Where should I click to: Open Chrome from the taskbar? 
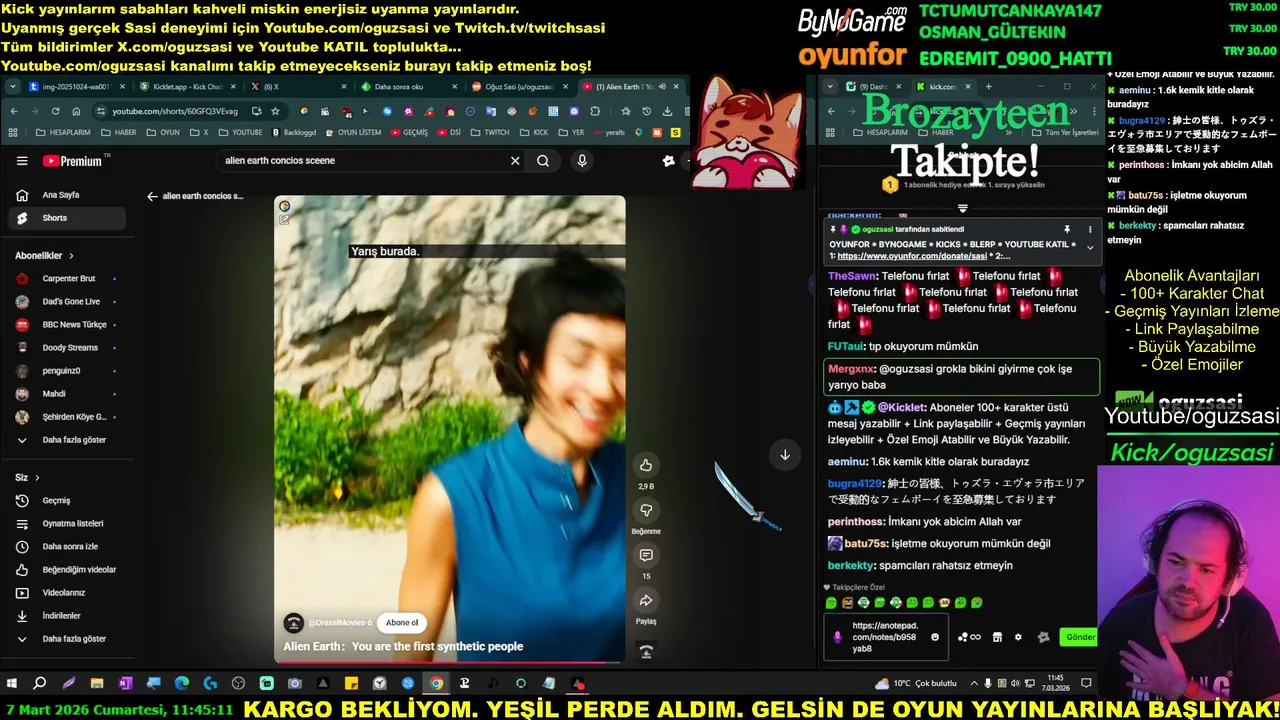[436, 684]
